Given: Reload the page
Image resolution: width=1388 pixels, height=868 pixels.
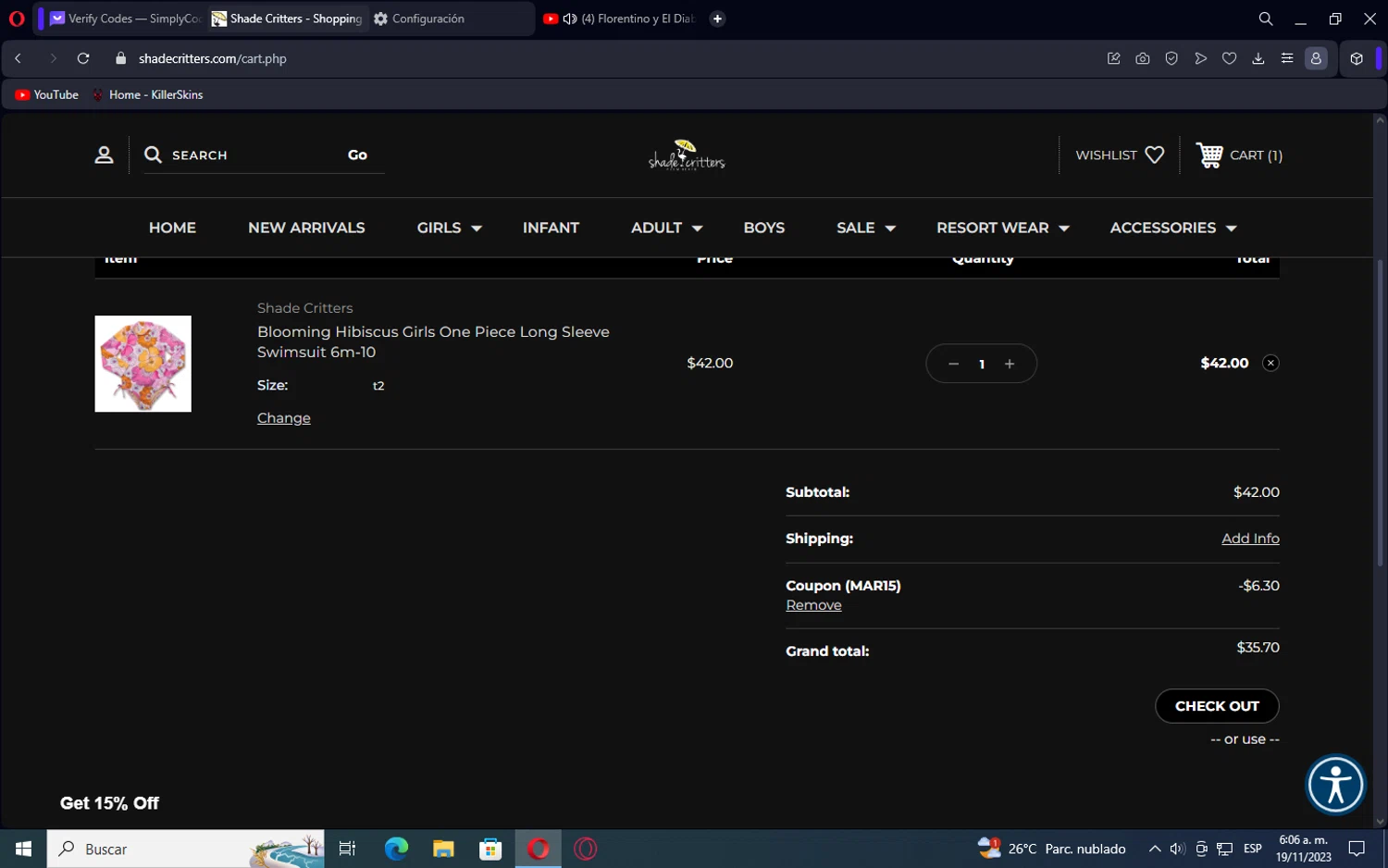Looking at the screenshot, I should click(x=83, y=58).
